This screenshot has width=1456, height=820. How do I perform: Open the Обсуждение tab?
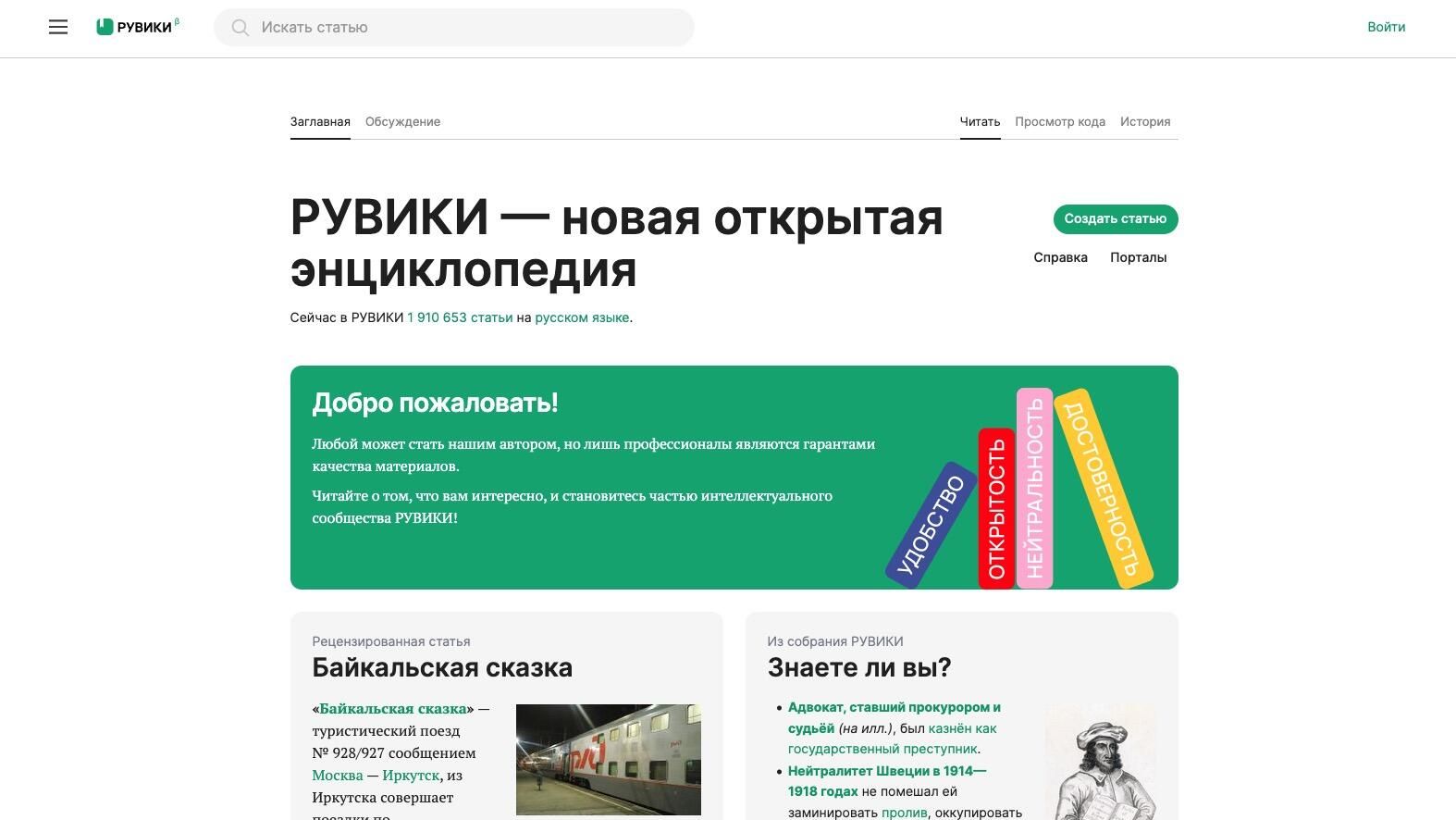(402, 121)
